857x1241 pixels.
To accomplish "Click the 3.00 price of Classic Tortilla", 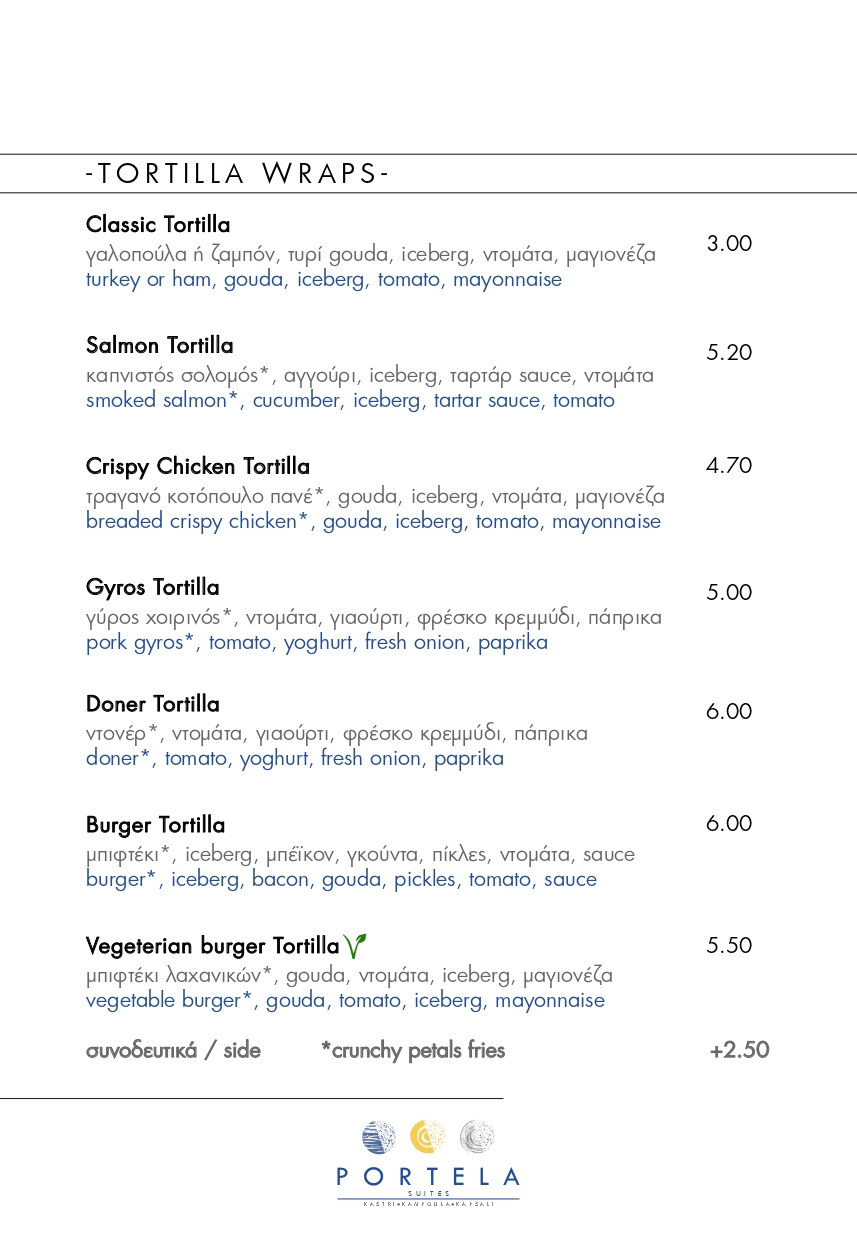I will 729,243.
